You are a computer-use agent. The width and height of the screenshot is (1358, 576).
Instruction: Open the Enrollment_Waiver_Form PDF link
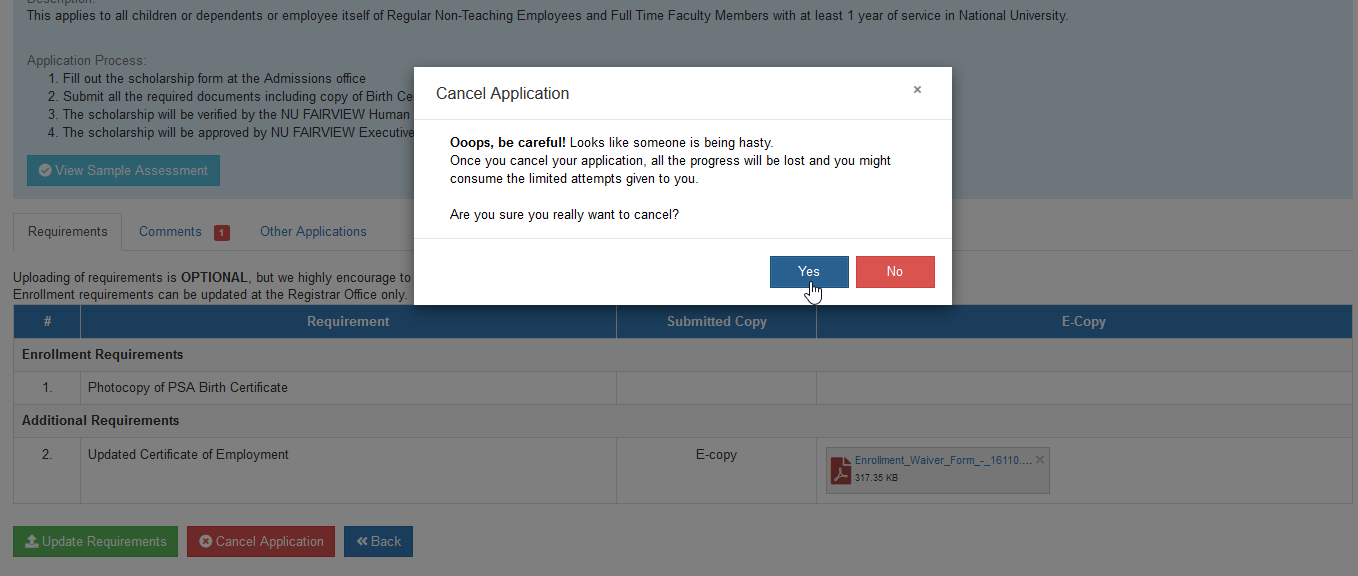(943, 461)
